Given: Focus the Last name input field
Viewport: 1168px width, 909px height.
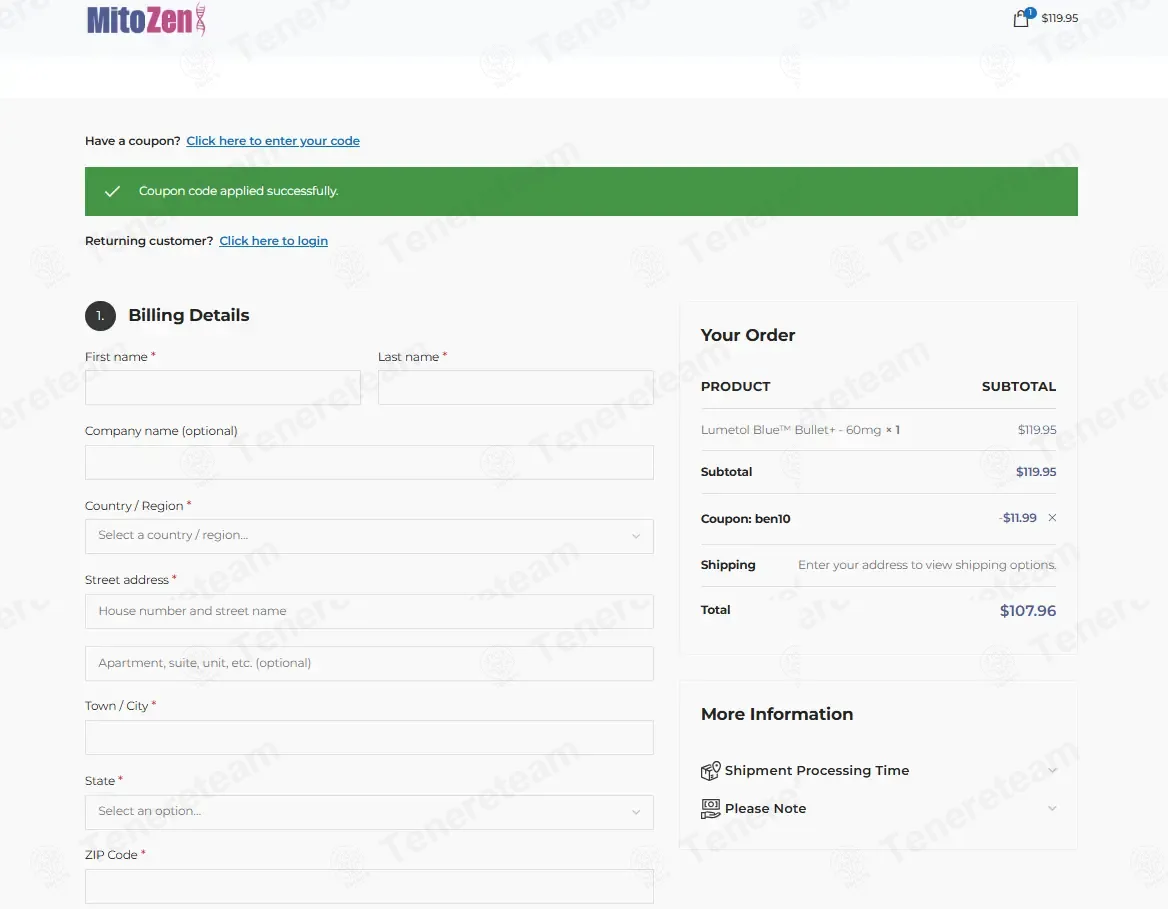Looking at the screenshot, I should click(x=515, y=387).
